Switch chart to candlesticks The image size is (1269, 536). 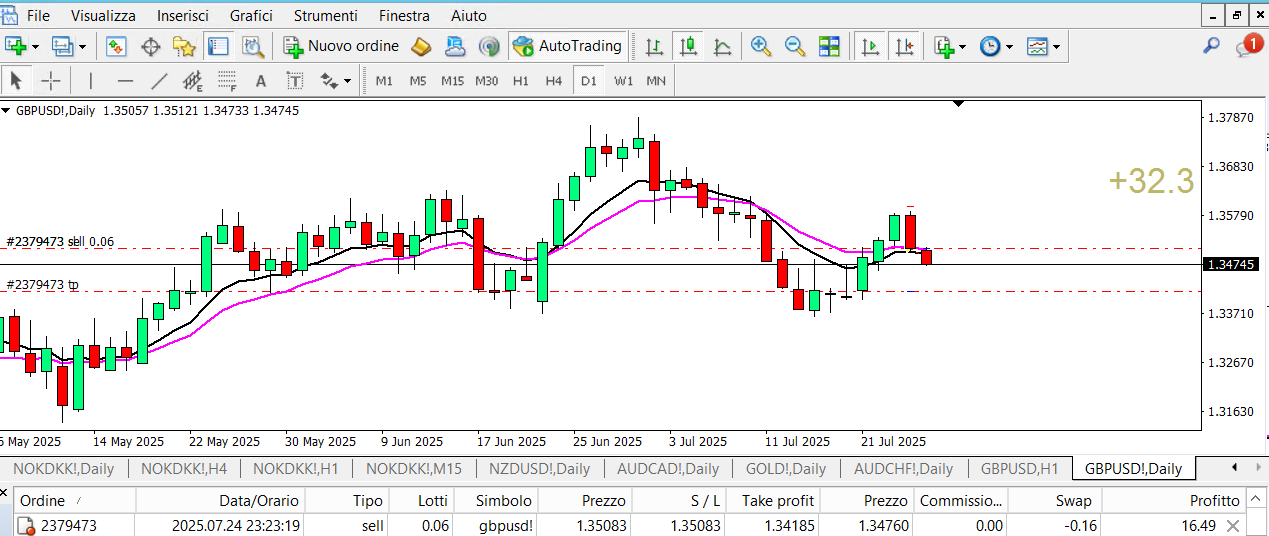tap(688, 46)
